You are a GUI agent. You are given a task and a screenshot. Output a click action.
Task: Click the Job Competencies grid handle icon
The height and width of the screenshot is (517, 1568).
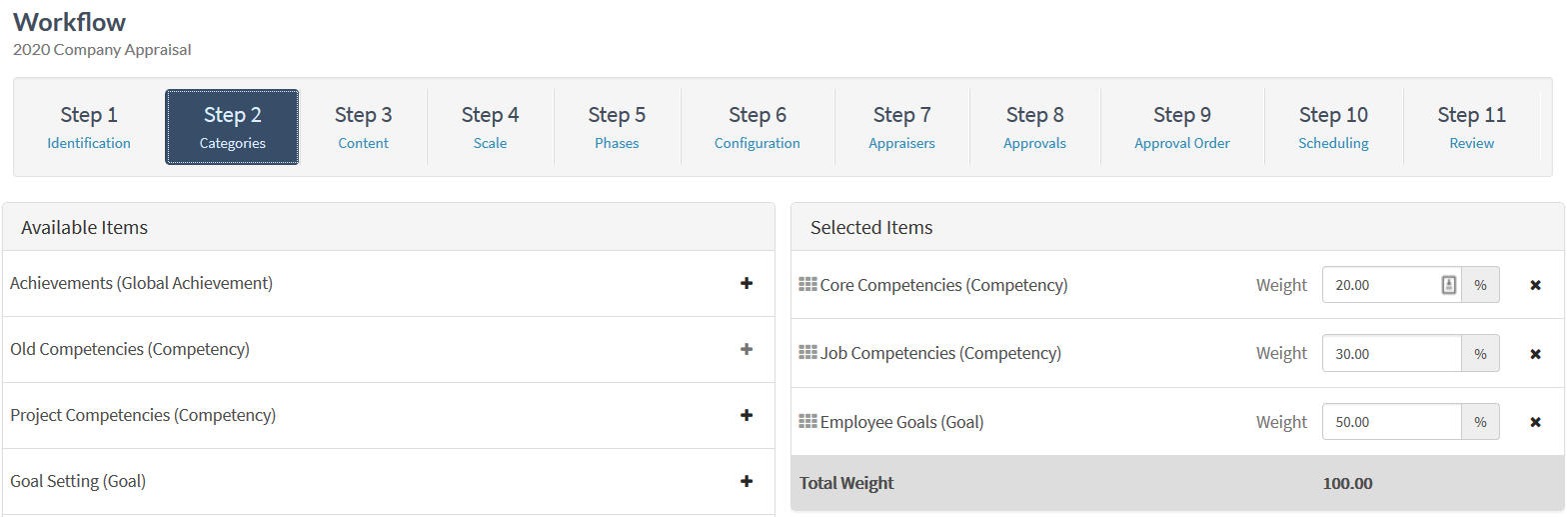pos(807,352)
